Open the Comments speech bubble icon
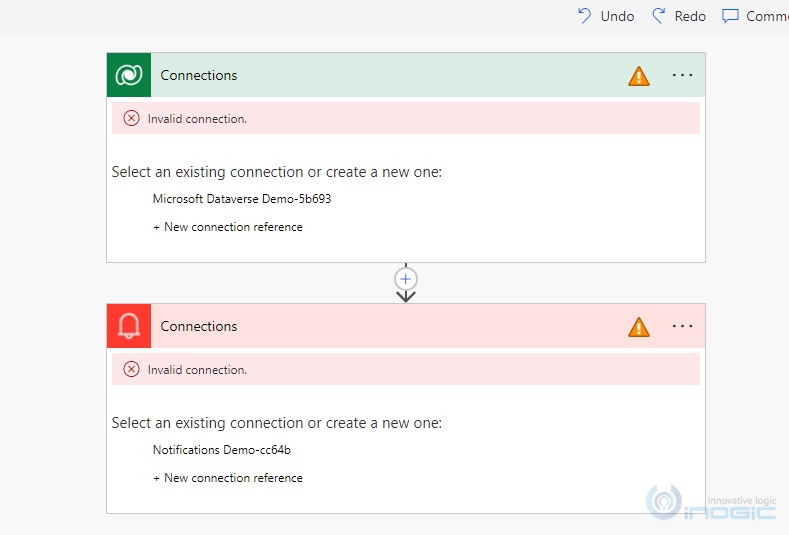The height and width of the screenshot is (535, 789). click(x=730, y=16)
